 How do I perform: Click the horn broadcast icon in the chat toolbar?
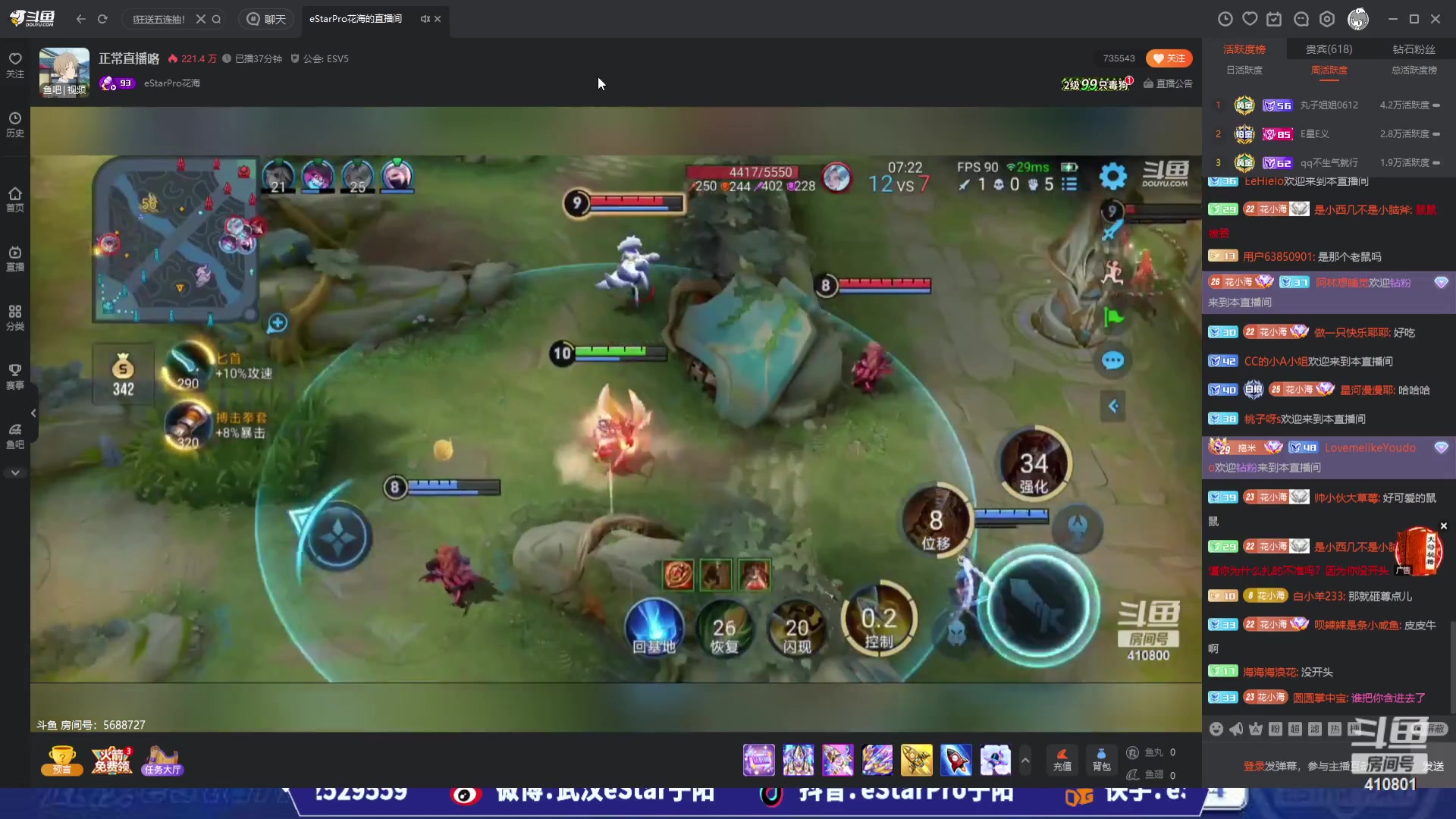1236,729
